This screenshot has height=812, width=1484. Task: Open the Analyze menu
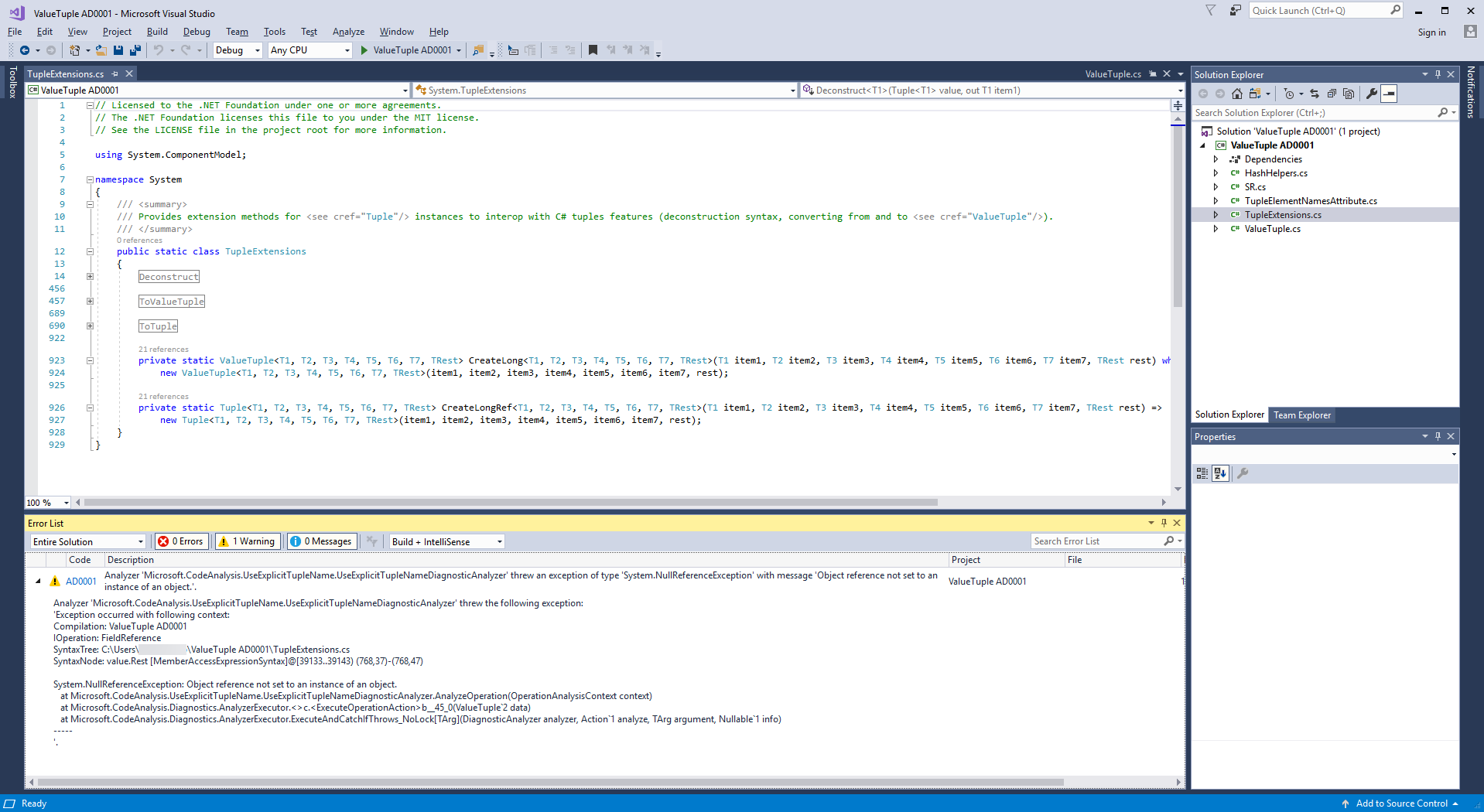point(348,32)
